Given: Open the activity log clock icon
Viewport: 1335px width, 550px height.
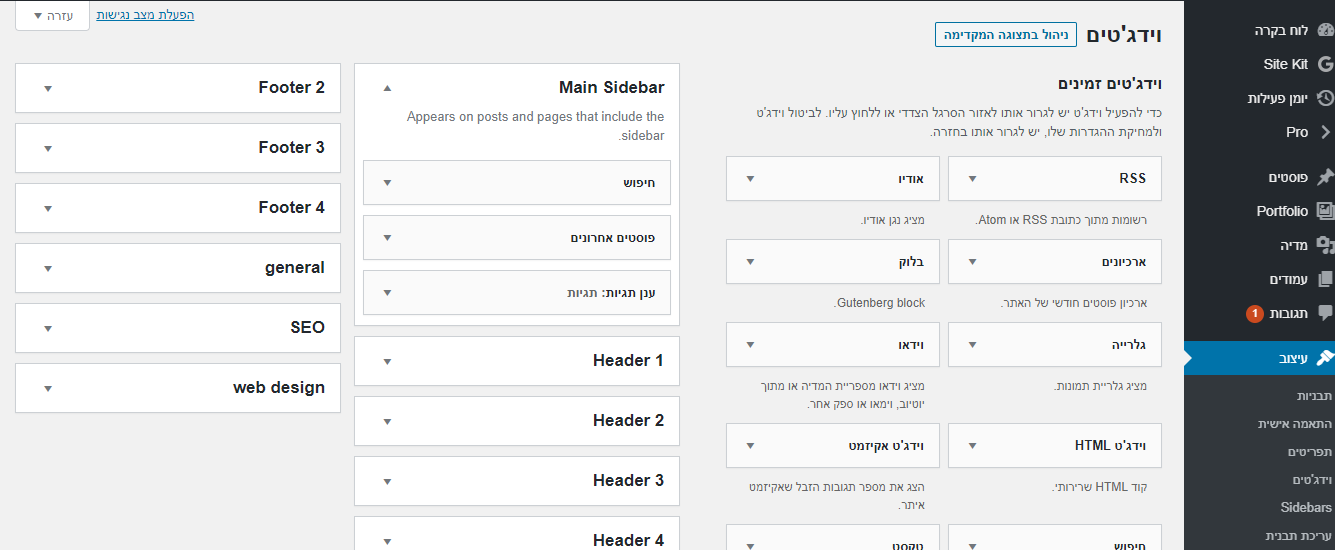Looking at the screenshot, I should [1325, 98].
